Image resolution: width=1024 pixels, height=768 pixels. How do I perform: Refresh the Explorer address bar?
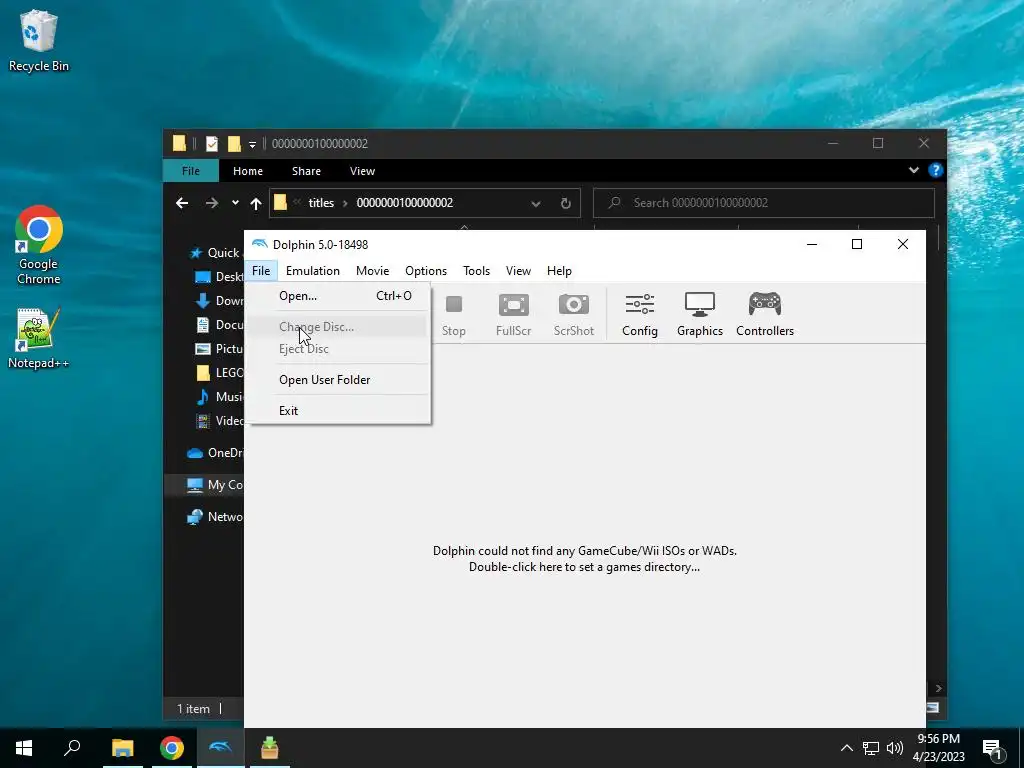[566, 203]
